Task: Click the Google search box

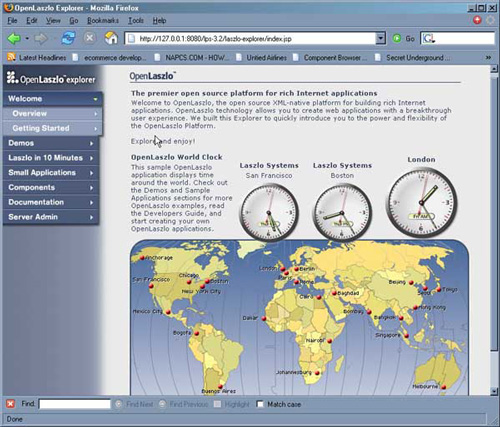Action: [x=457, y=39]
